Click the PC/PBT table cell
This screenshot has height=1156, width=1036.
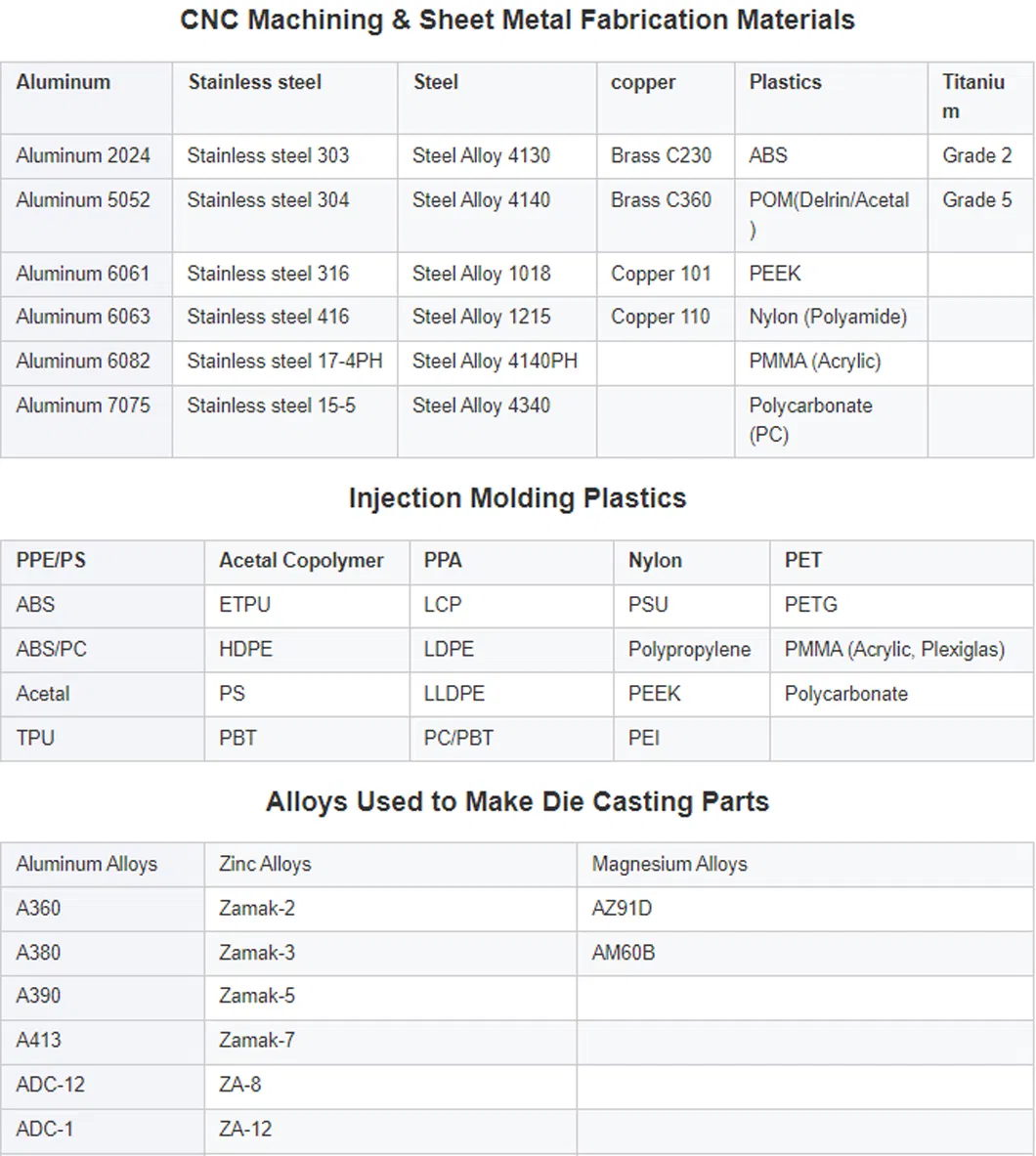(459, 738)
